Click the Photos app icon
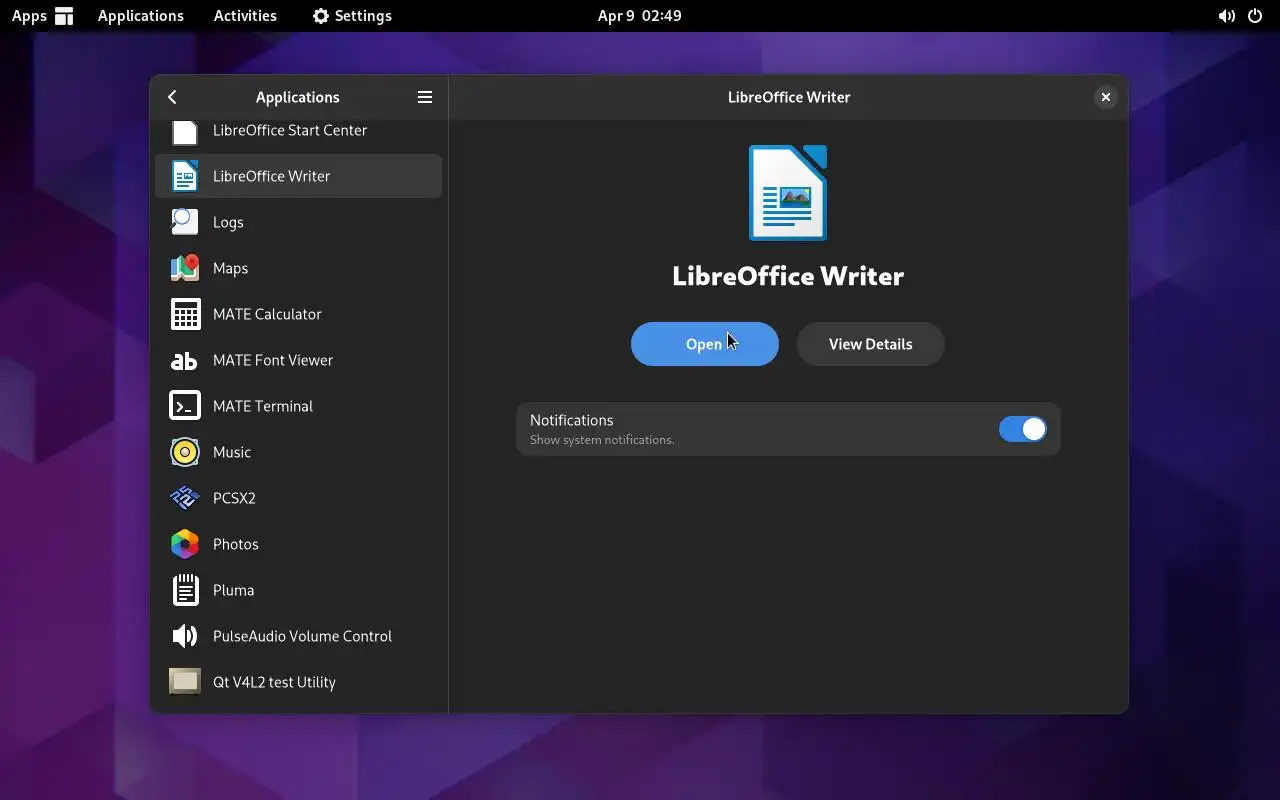The width and height of the screenshot is (1280, 800). [185, 544]
